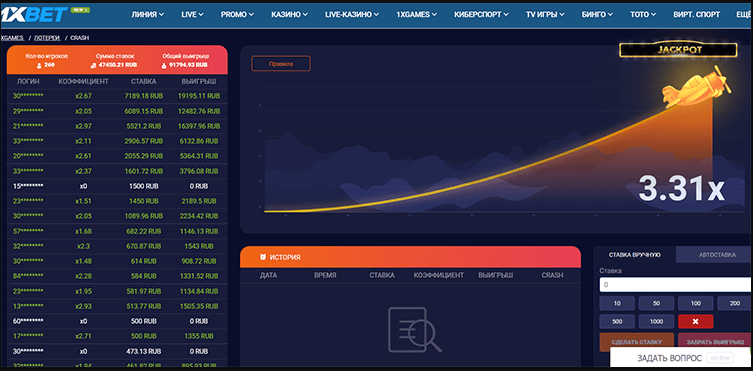
Task: Click the Выигрыш column header in players table
Action: pos(199,81)
